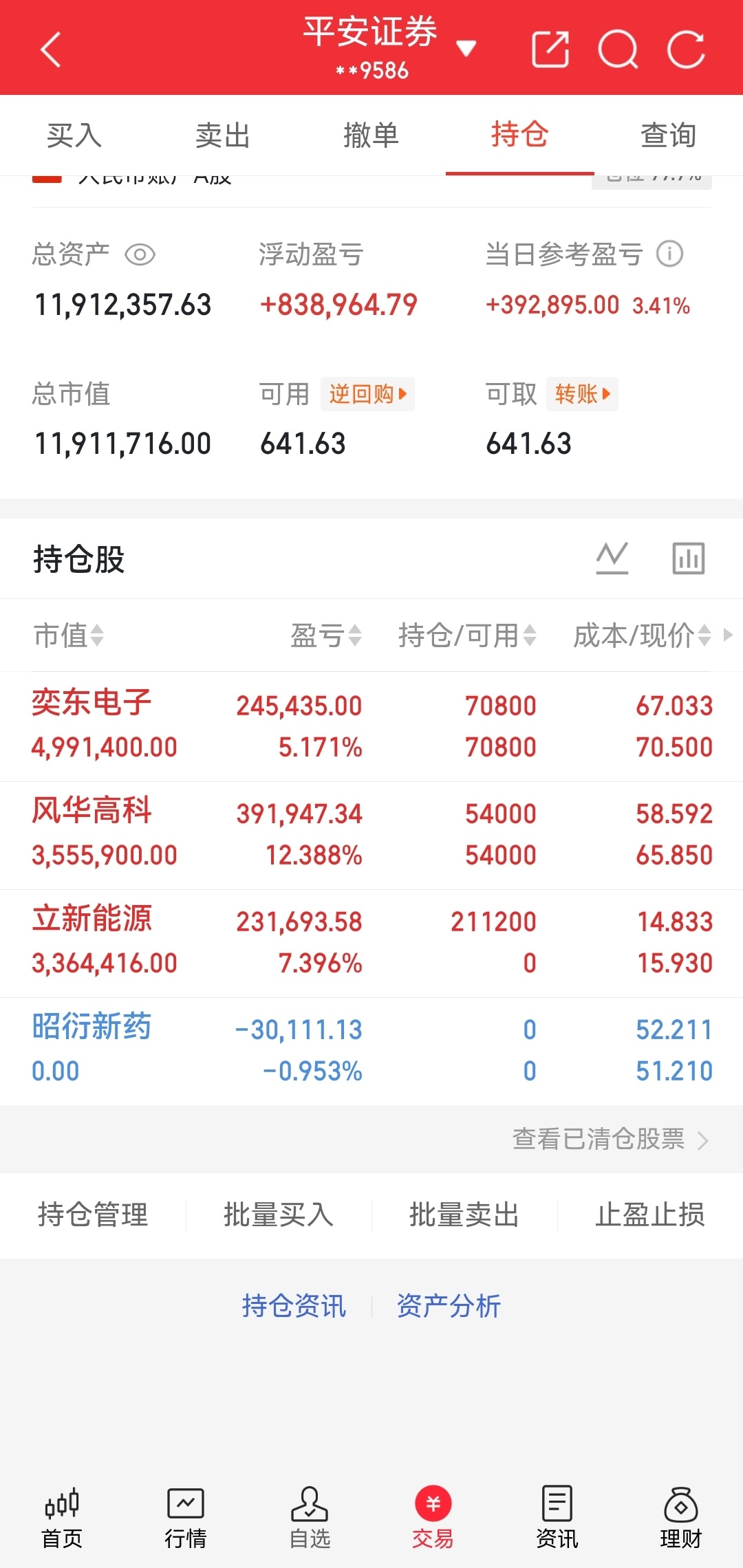This screenshot has height=1568, width=743.
Task: Open the line trend chart icon
Action: pyautogui.click(x=612, y=558)
